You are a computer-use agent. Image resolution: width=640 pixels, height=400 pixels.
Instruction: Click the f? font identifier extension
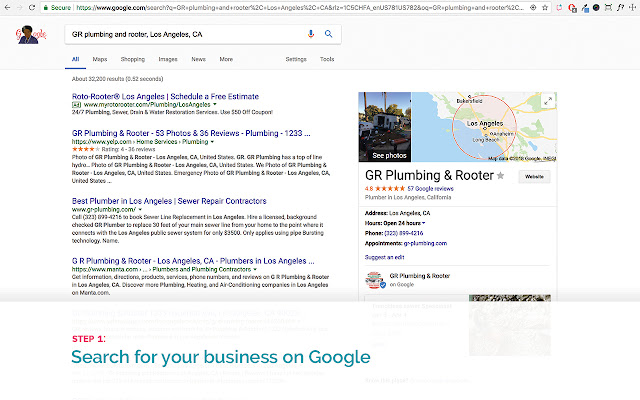click(620, 7)
